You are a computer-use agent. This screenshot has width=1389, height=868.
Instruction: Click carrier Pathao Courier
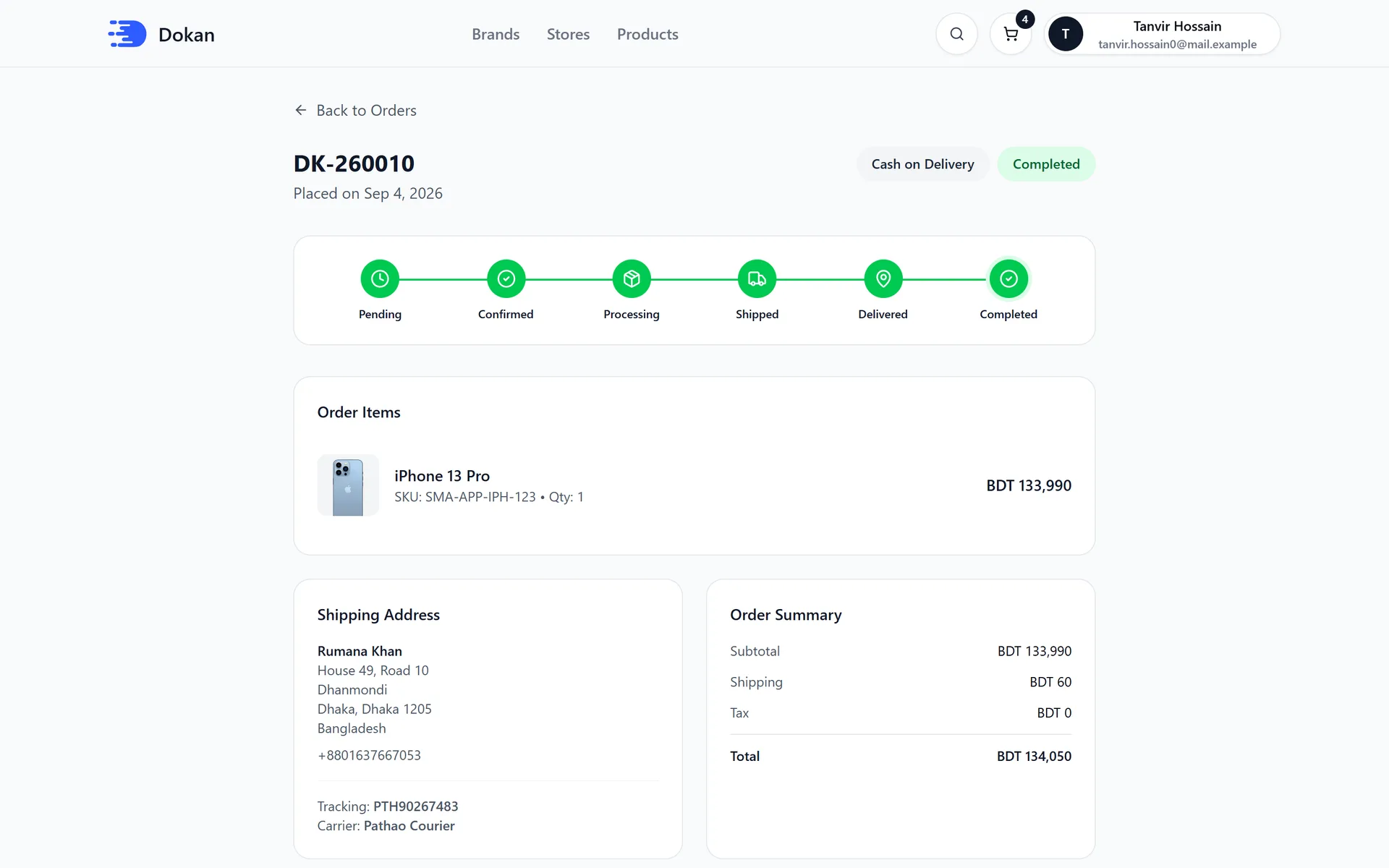click(x=409, y=826)
